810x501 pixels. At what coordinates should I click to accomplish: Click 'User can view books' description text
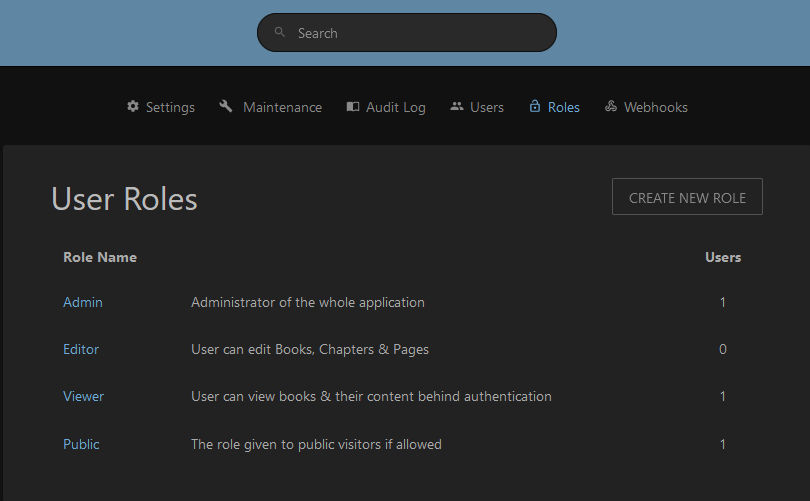tap(371, 396)
